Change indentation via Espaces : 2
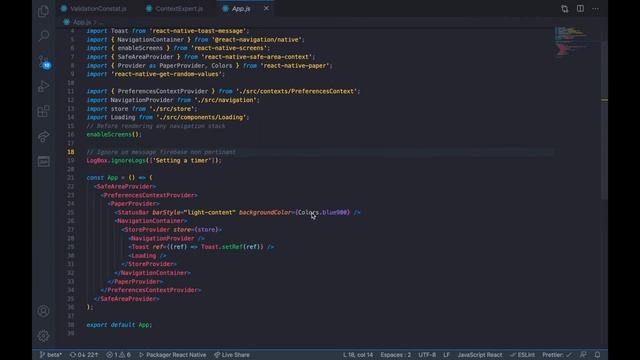 (x=396, y=355)
